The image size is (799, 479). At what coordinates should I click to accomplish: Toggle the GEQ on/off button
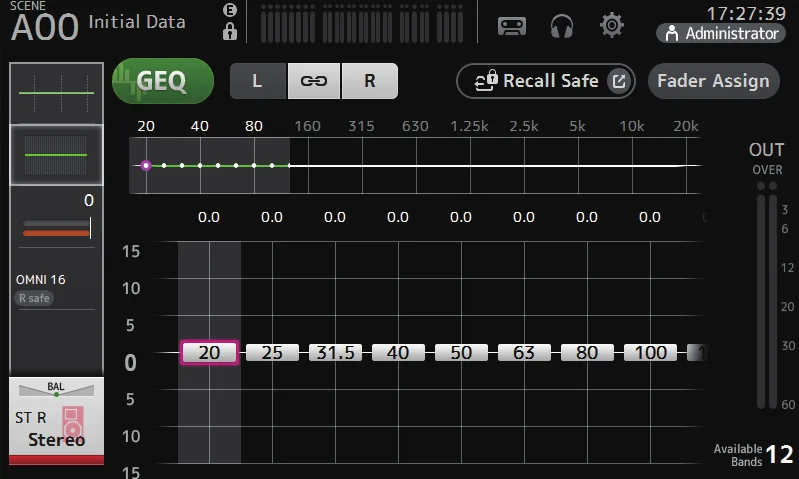tap(163, 81)
